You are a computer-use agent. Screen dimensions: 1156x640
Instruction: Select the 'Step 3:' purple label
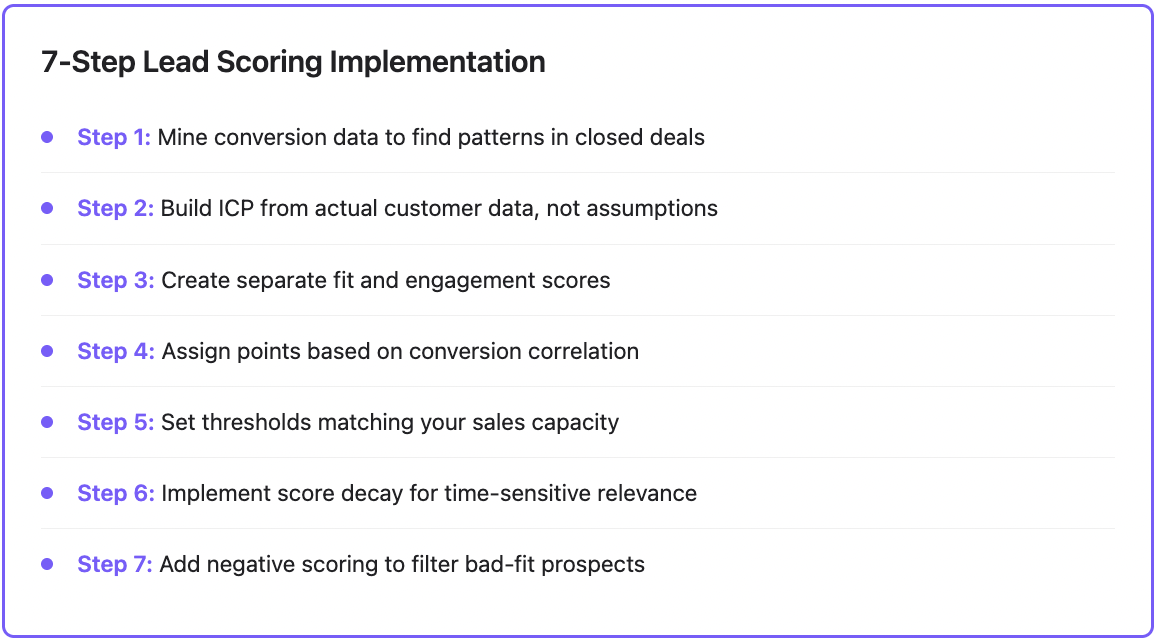click(x=116, y=280)
